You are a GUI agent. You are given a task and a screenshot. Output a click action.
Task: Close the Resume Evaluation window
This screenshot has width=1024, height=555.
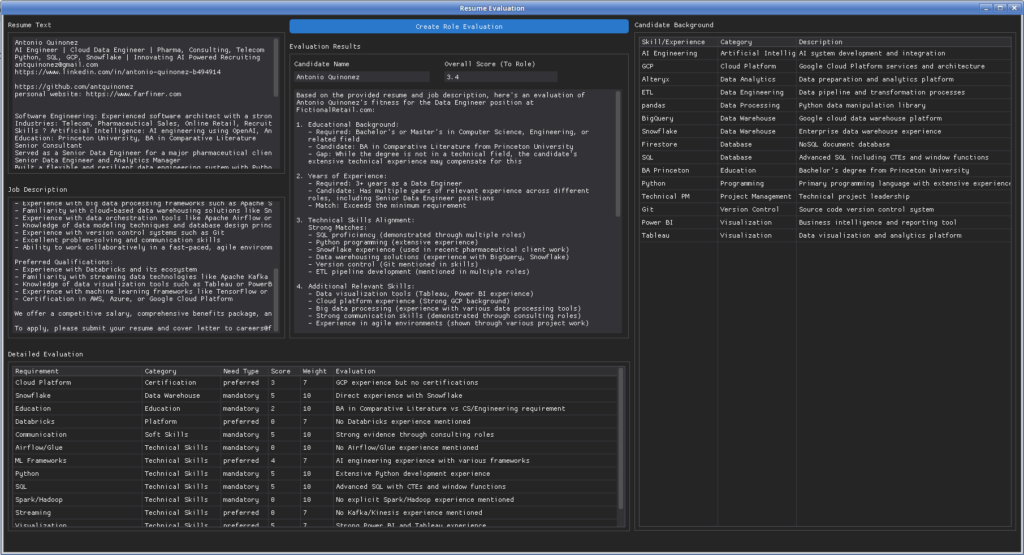pos(1014,7)
